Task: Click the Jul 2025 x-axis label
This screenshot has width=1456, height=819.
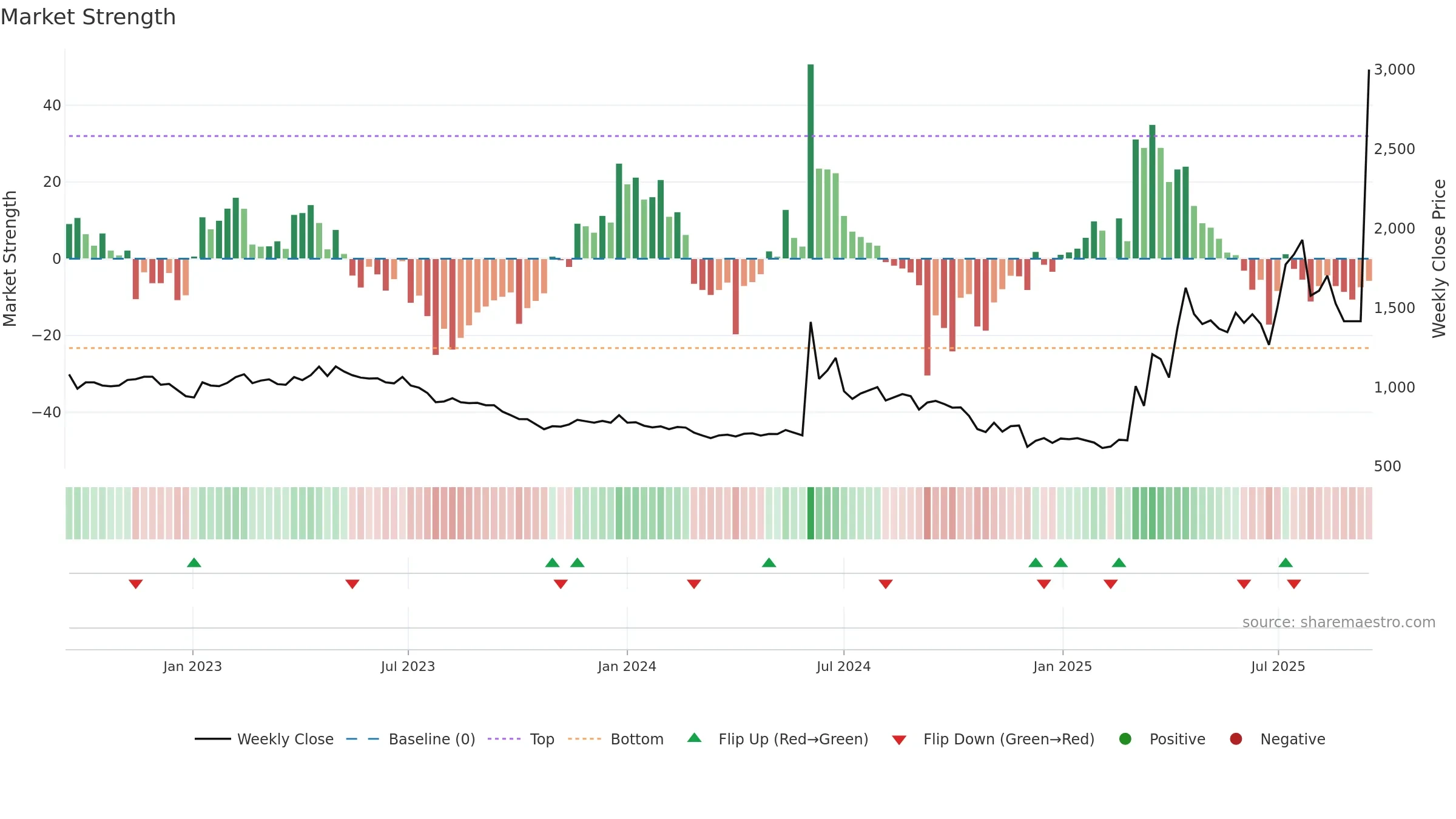Action: click(x=1278, y=667)
